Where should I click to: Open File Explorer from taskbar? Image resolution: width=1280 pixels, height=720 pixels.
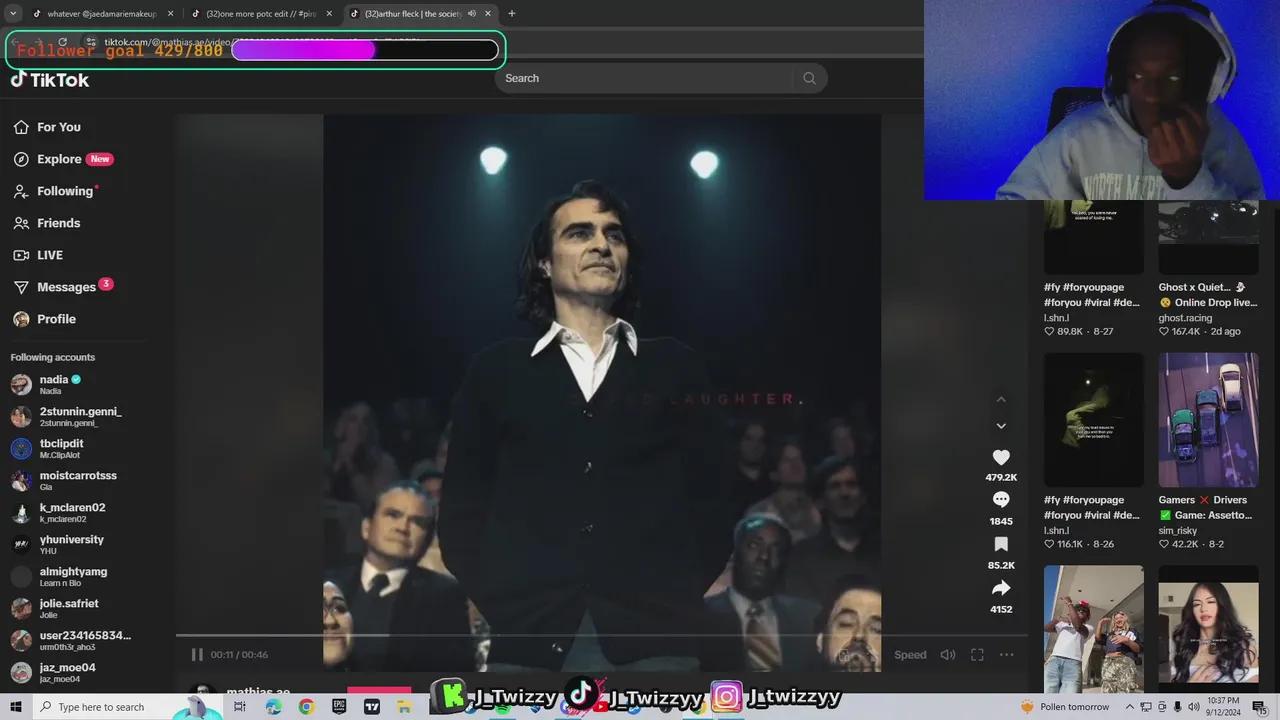point(405,707)
